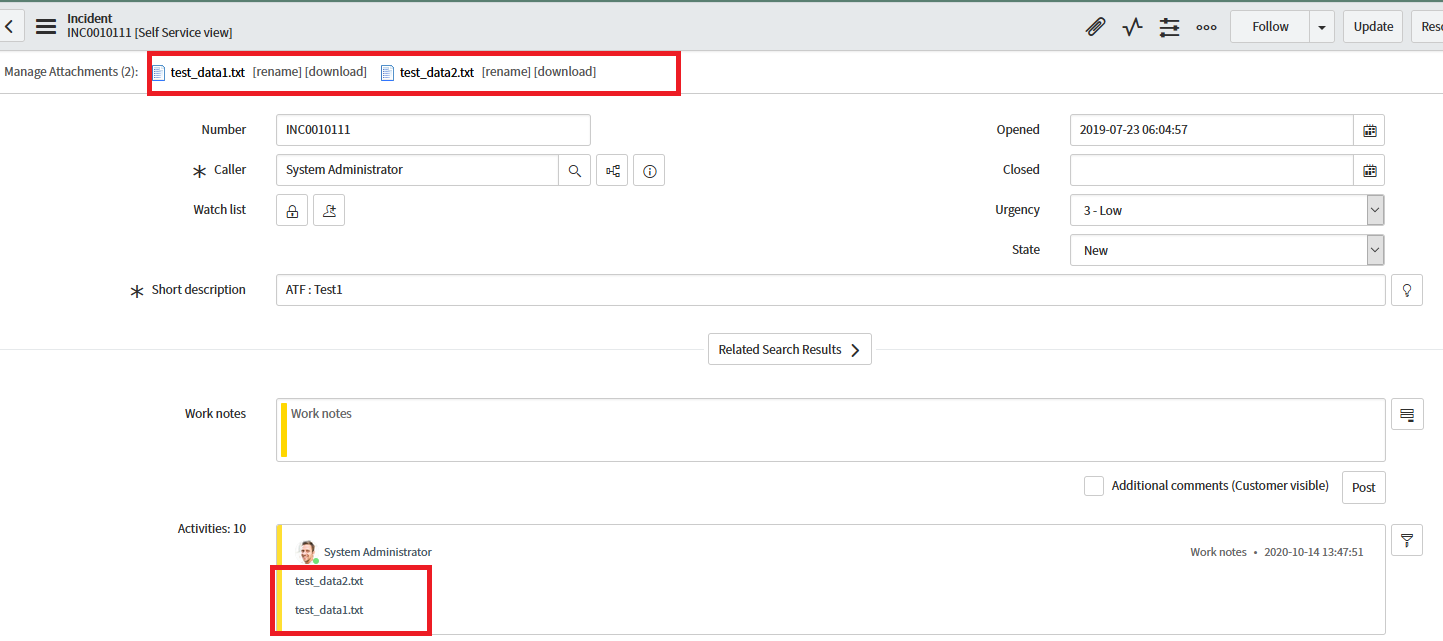Open the personalize form icon
Screen dimensions: 1443x641
(1169, 27)
